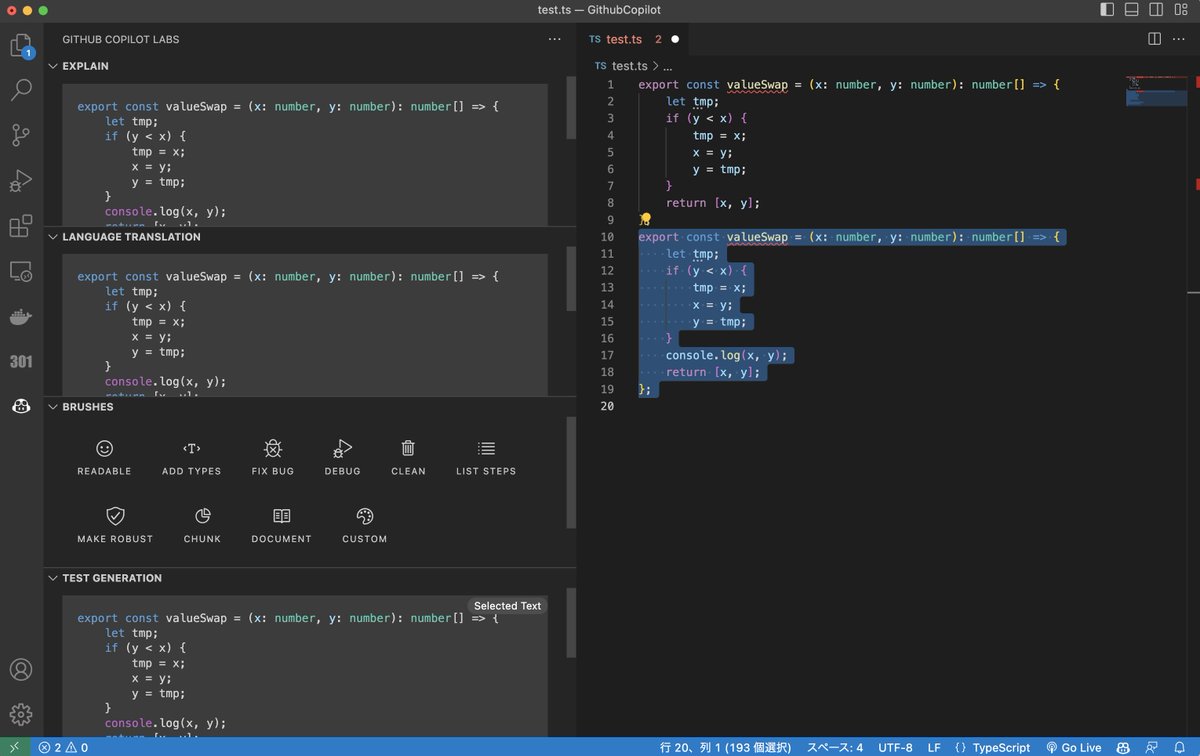The width and height of the screenshot is (1200, 756).
Task: Apply the Chunk brush
Action: click(203, 526)
